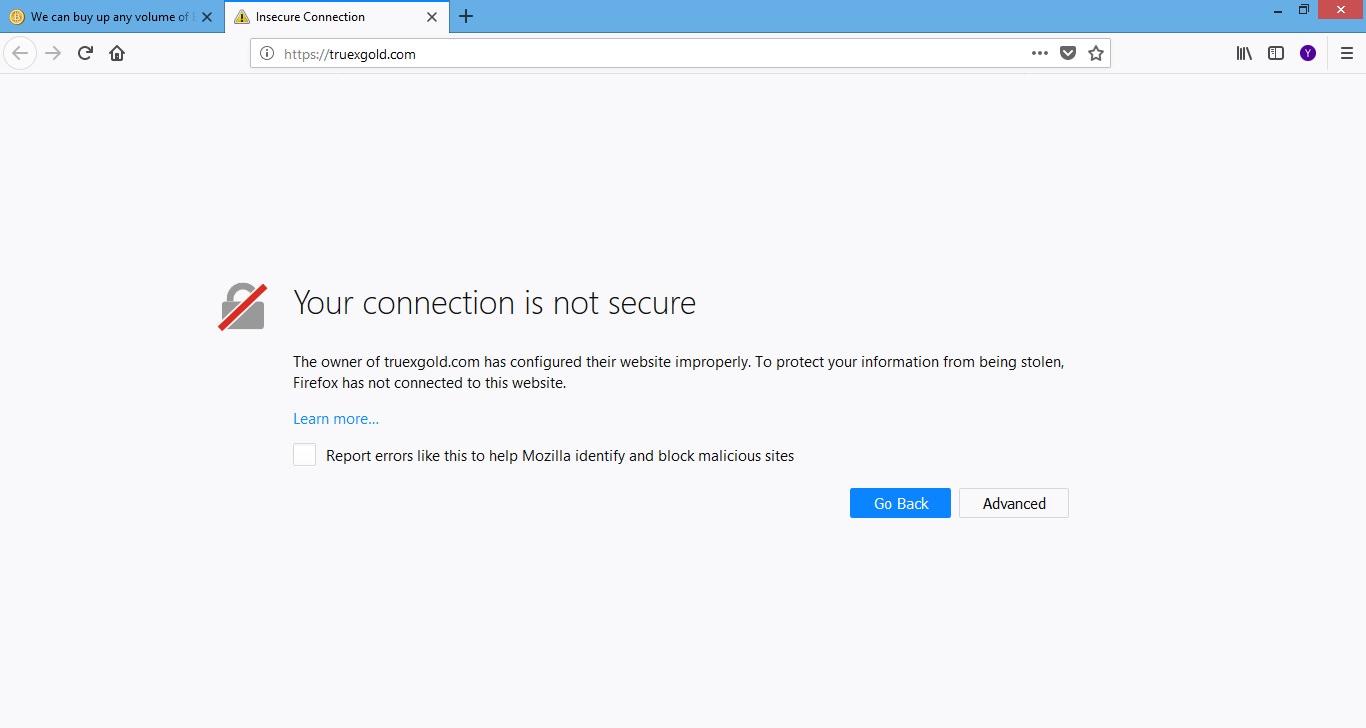Close the Insecure Connection tab
This screenshot has width=1366, height=728.
[432, 17]
